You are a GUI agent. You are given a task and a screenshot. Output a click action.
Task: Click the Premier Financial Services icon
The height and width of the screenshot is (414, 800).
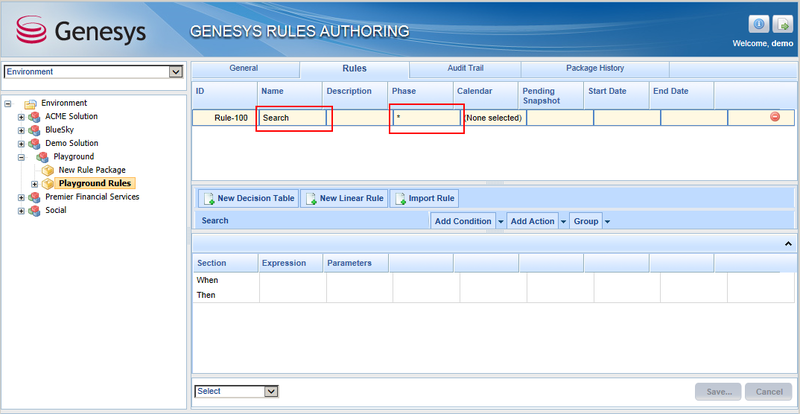tap(34, 197)
